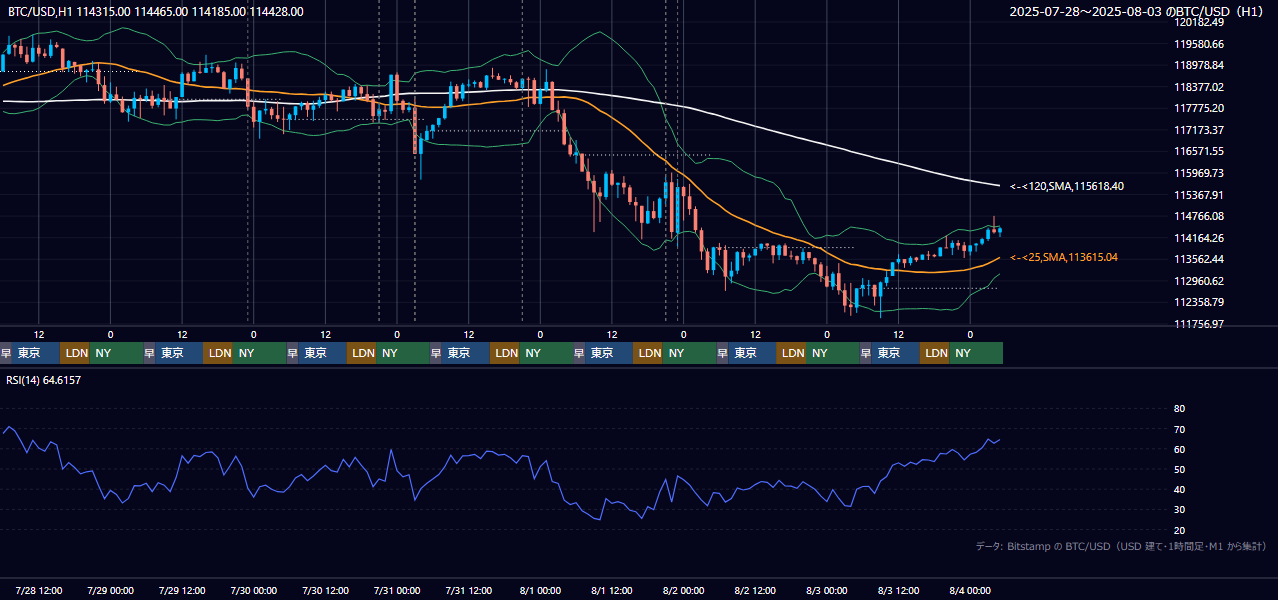Choose the 115969.73 price label

point(1199,173)
